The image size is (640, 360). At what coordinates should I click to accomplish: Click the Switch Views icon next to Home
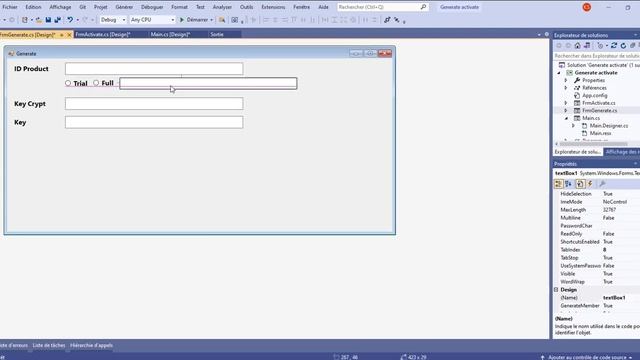tap(587, 46)
